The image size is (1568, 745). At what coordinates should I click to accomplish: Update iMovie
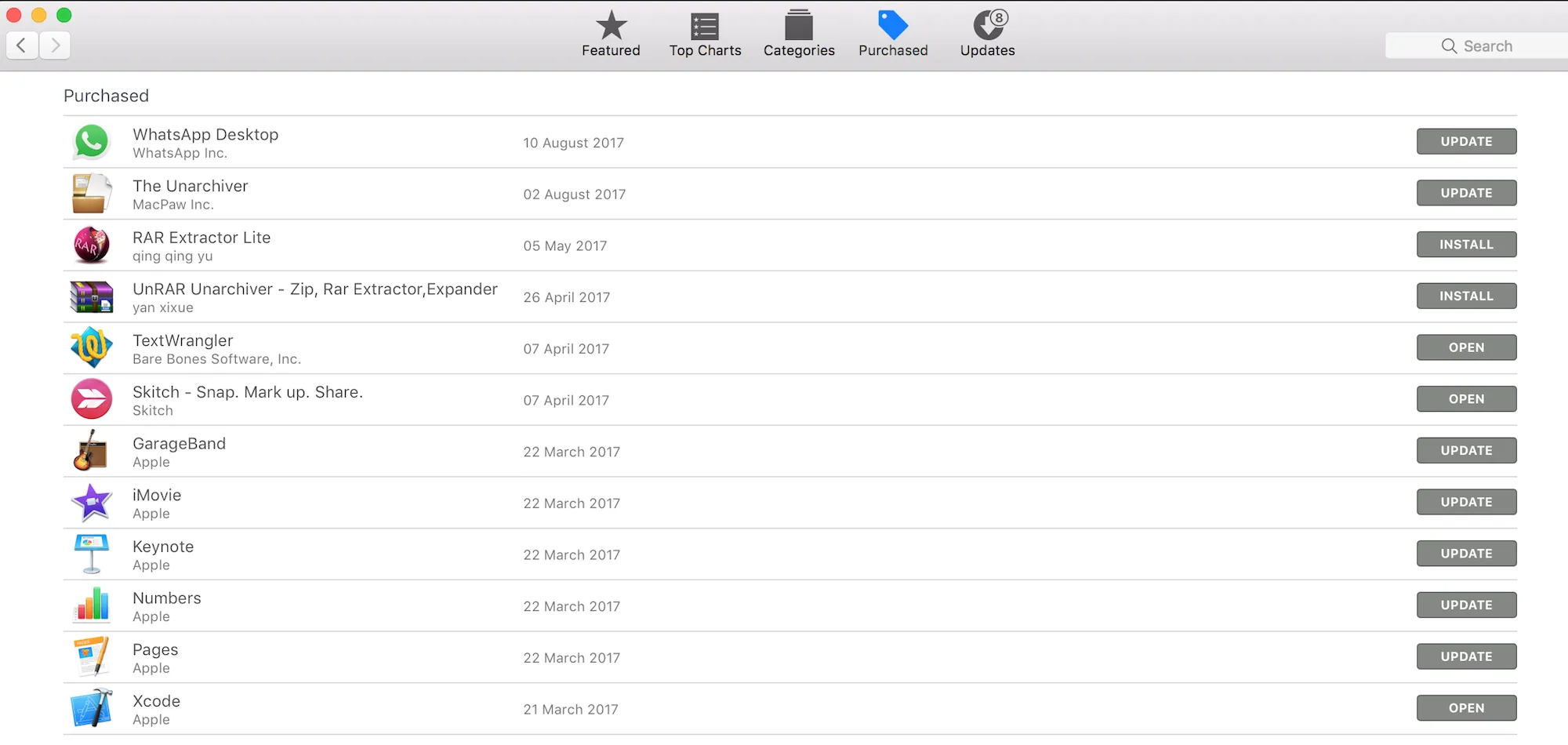(x=1466, y=502)
